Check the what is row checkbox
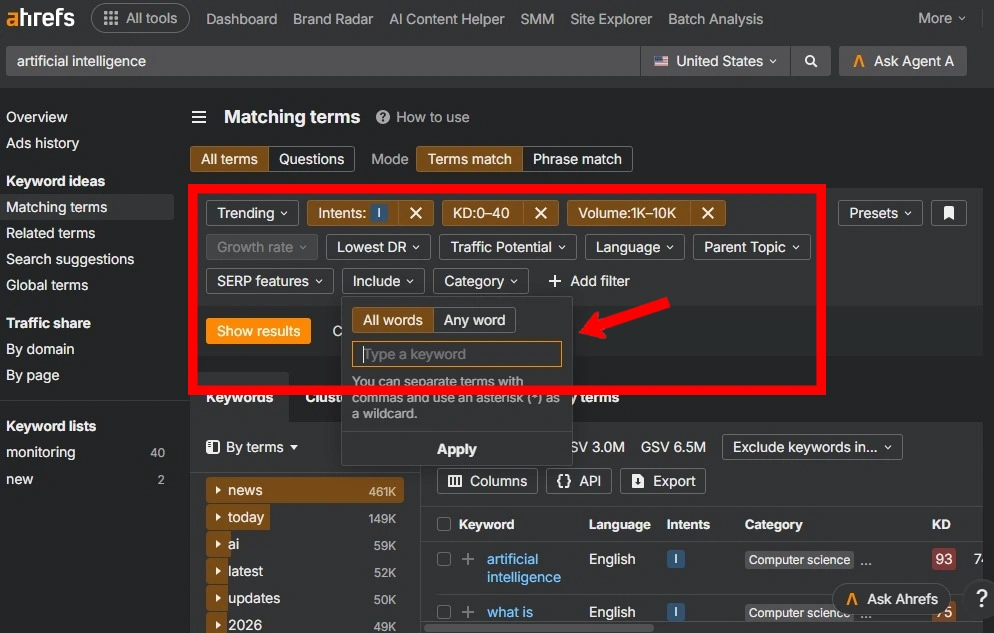The width and height of the screenshot is (994, 633). click(x=444, y=612)
